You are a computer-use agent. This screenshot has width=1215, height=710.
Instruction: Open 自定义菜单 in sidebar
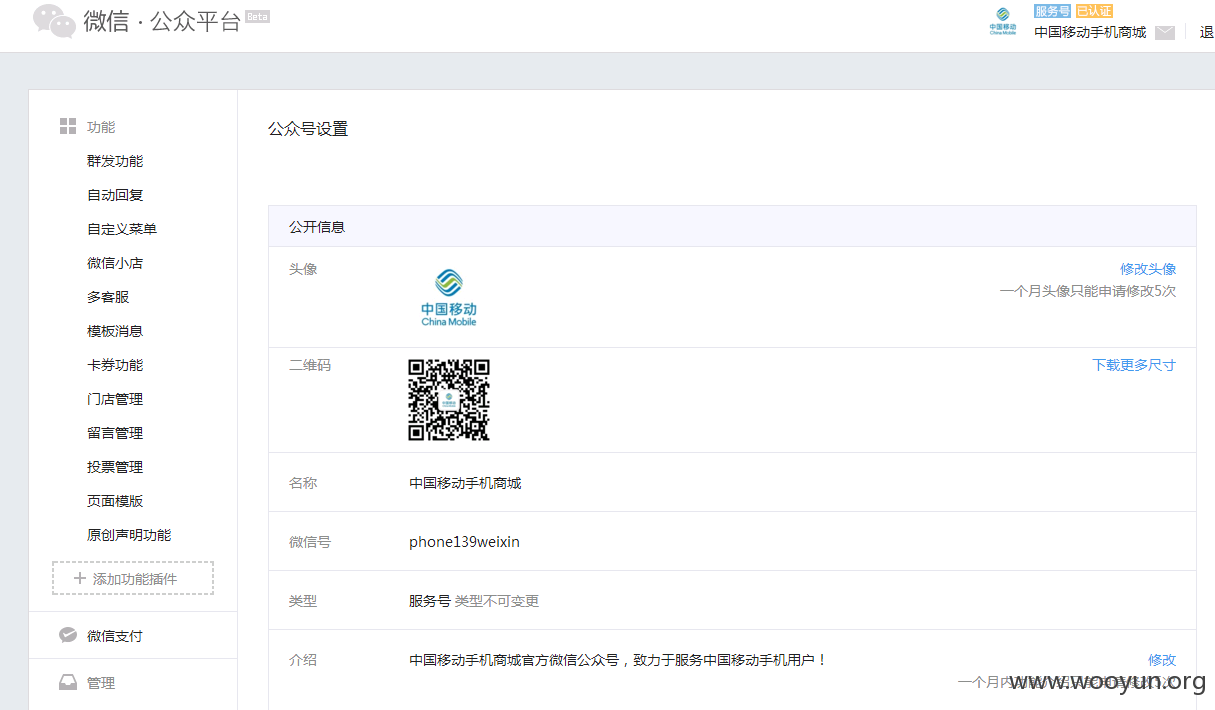(x=122, y=229)
